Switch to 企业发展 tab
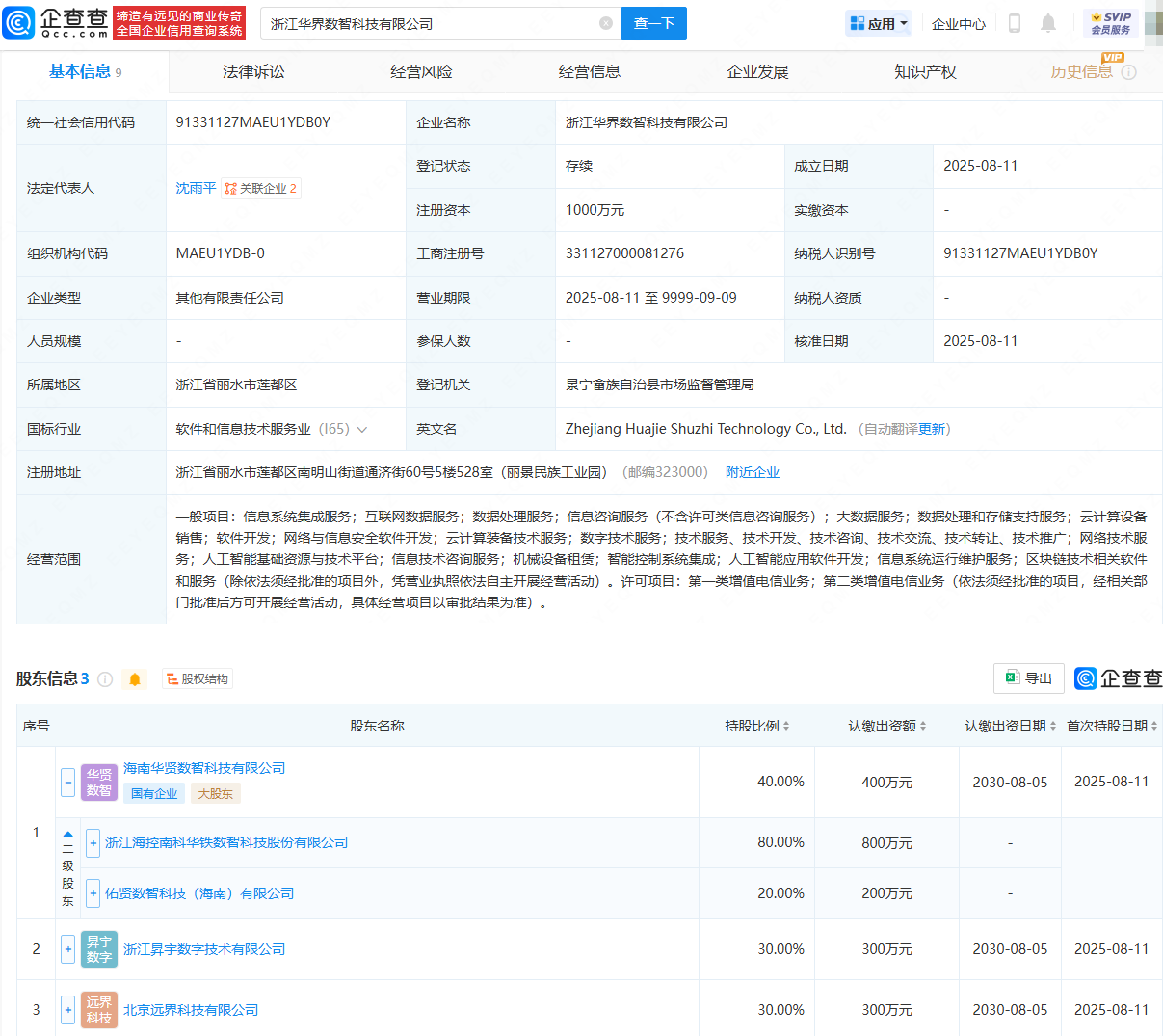1163x1036 pixels. 757,72
